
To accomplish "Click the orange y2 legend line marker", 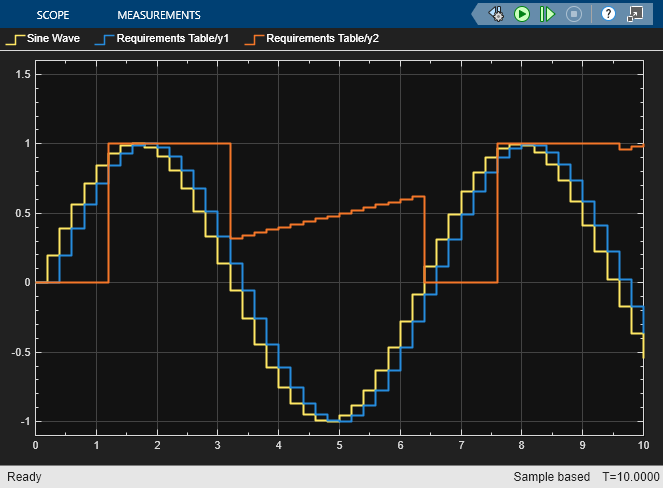I will point(255,39).
